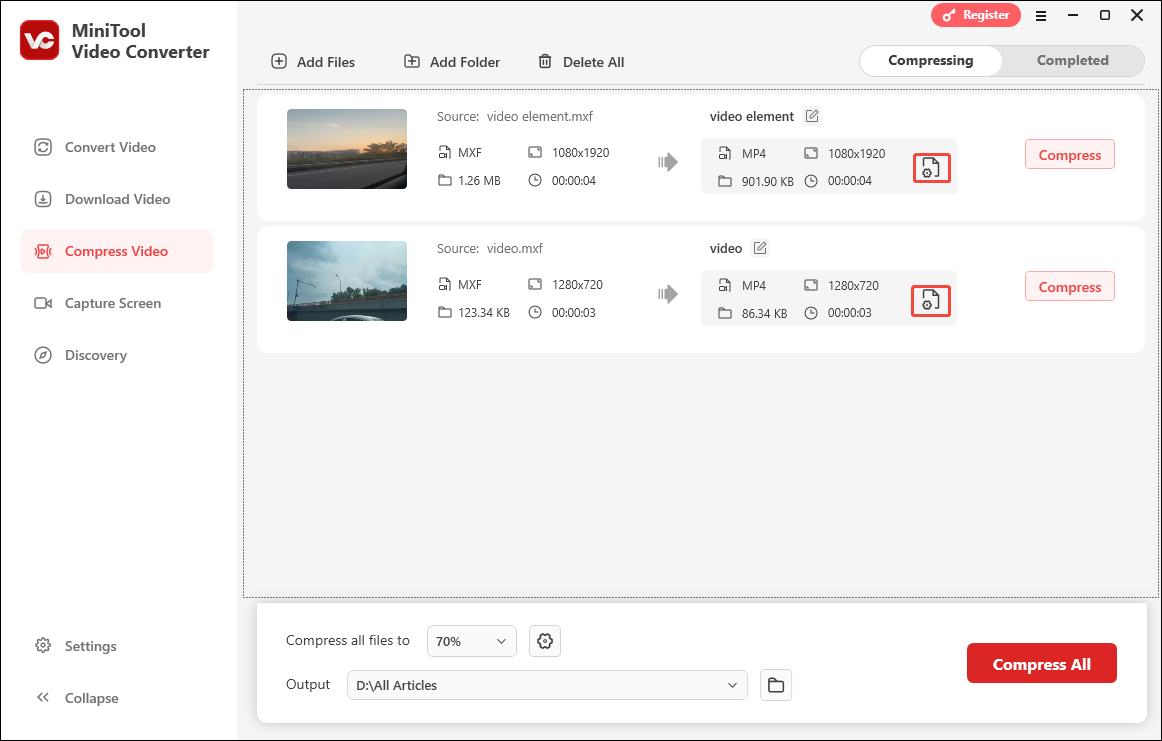This screenshot has width=1162, height=741.
Task: Click source resolution 1280x720
Action: pos(577,284)
